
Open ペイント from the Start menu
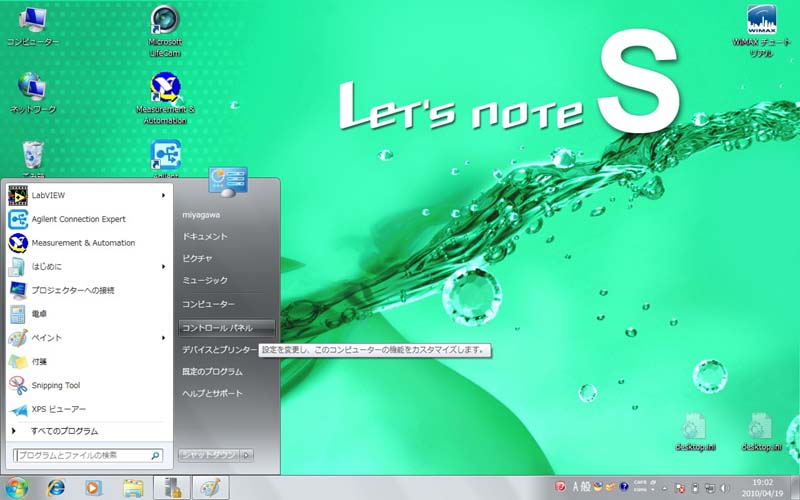(x=88, y=338)
